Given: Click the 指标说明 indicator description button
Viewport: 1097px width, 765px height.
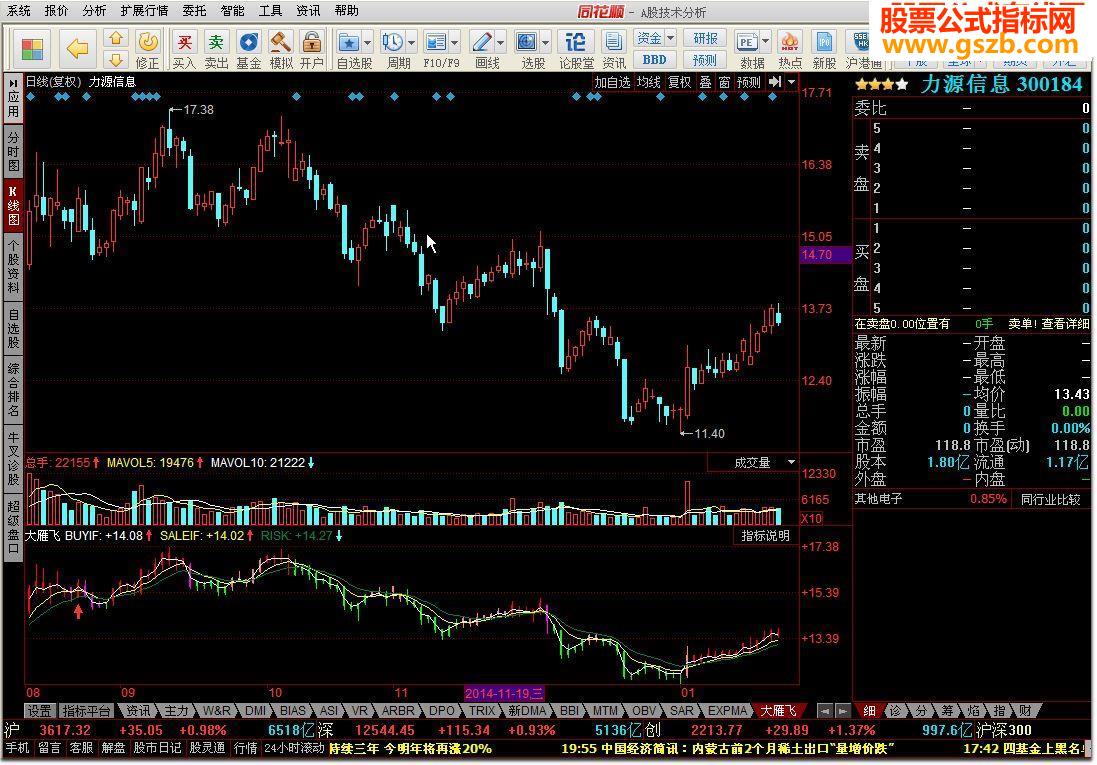Looking at the screenshot, I should coord(765,535).
